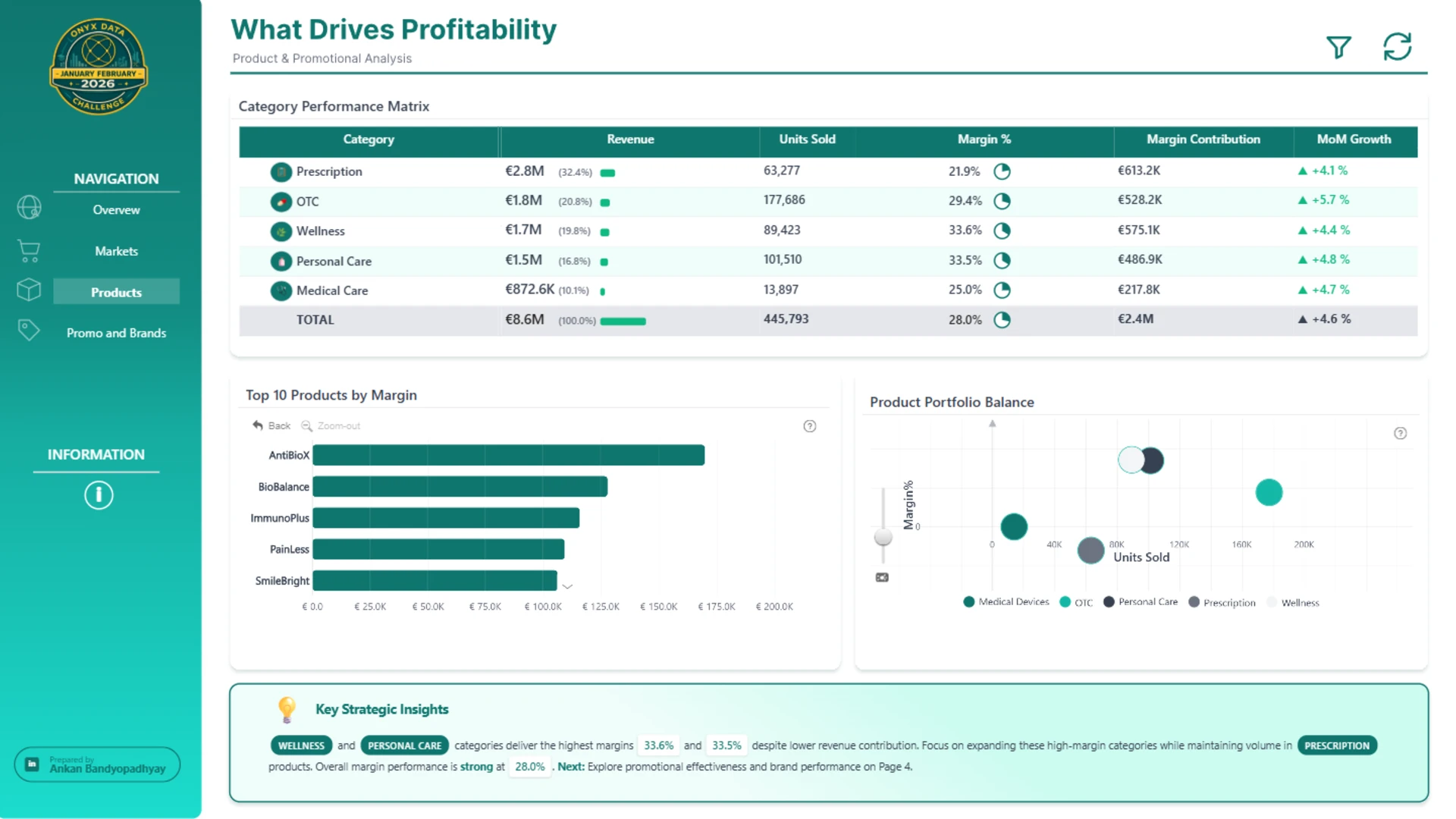Open the Information circle icon
1456x819 pixels.
click(99, 495)
